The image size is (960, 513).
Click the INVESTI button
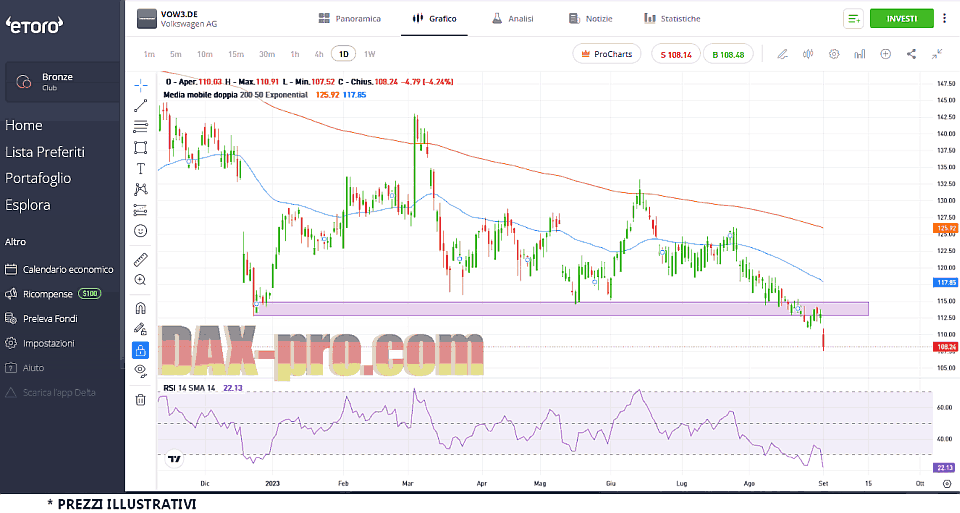pyautogui.click(x=901, y=18)
